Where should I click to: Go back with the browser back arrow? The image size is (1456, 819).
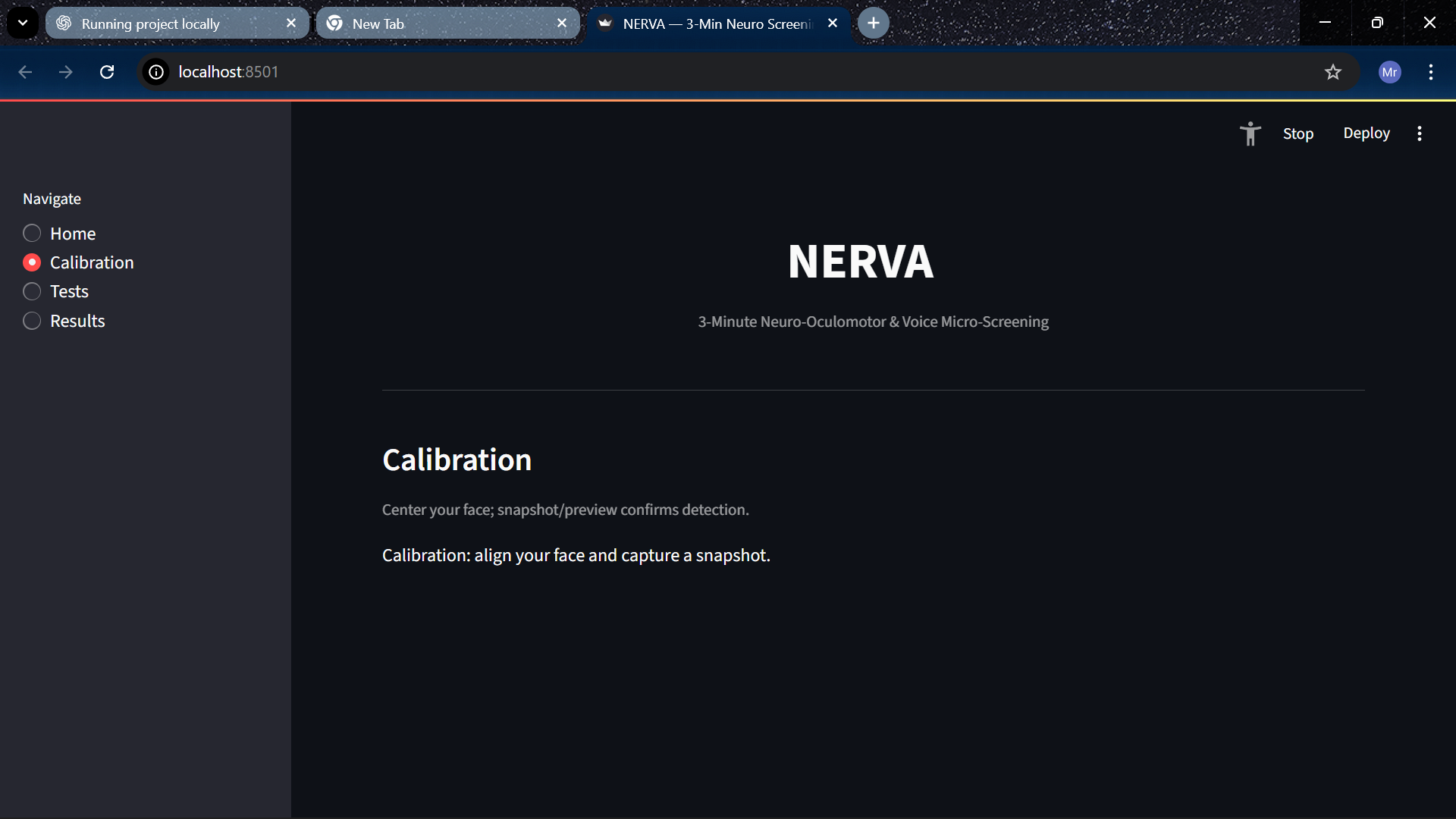click(x=25, y=72)
